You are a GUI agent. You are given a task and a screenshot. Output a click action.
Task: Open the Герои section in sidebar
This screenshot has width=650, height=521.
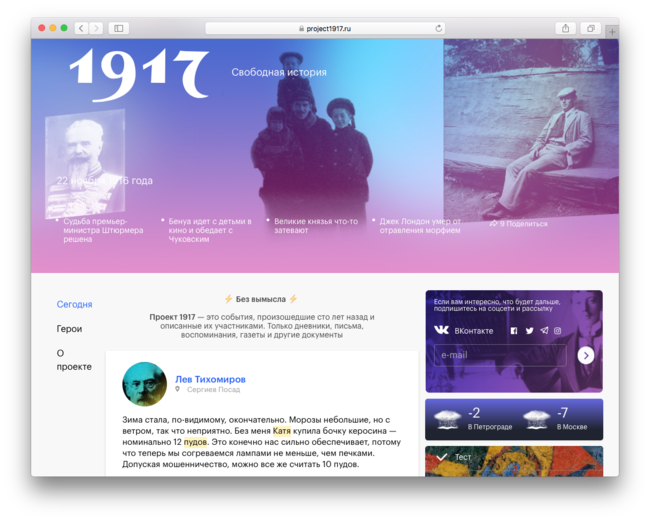(x=69, y=328)
